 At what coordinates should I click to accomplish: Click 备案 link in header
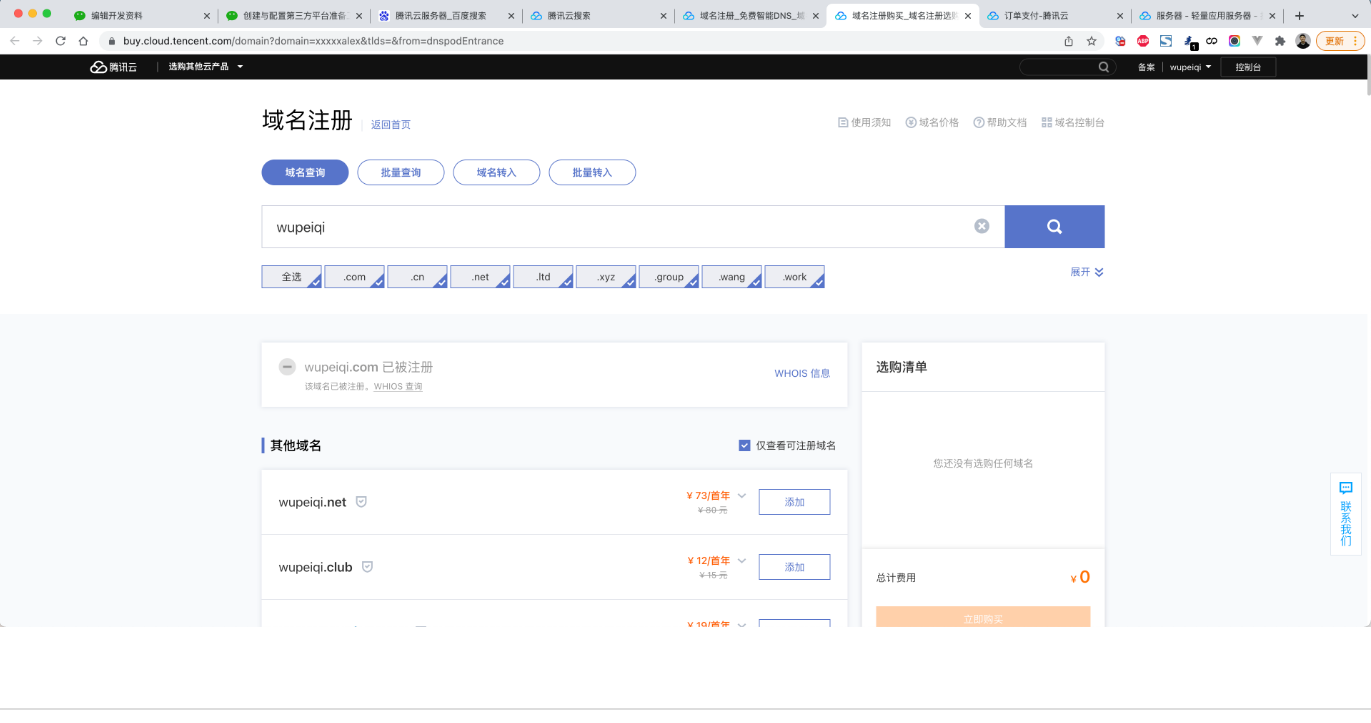1146,67
